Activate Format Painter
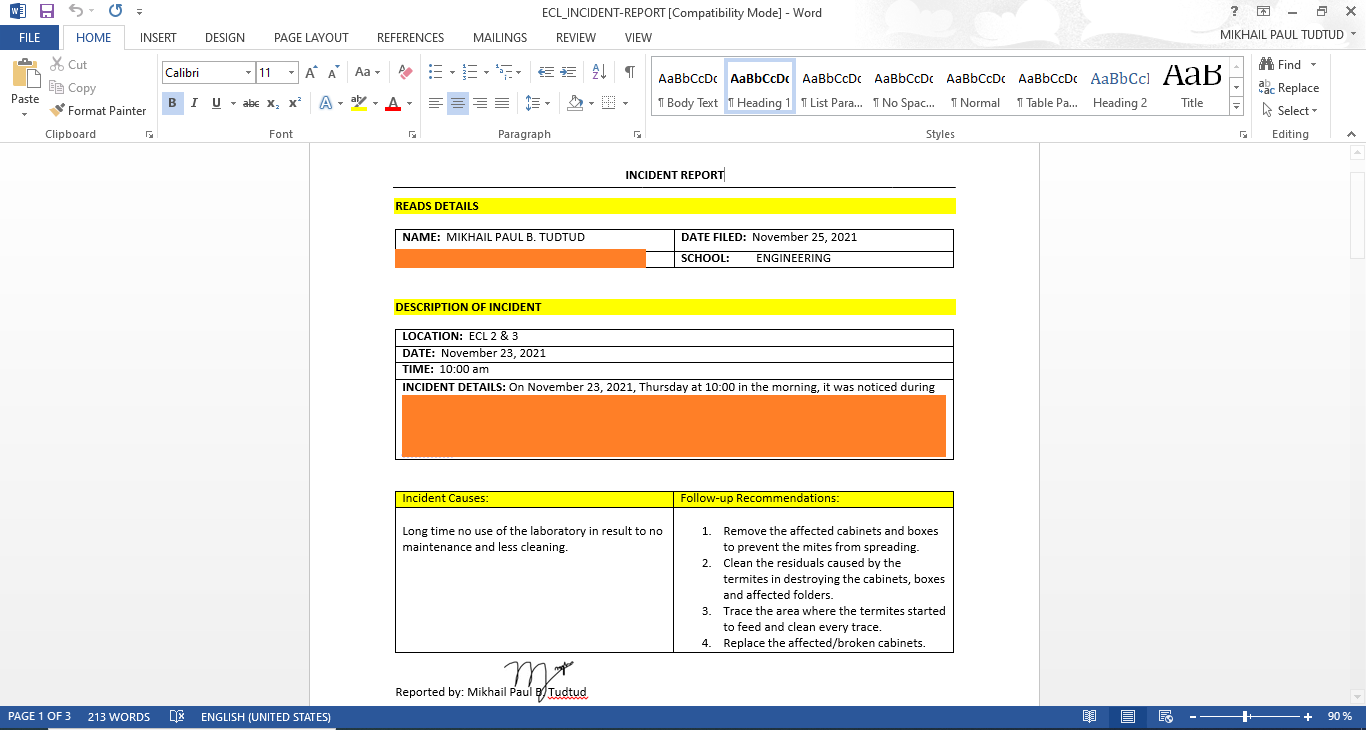Image resolution: width=1366 pixels, height=730 pixels. click(98, 111)
